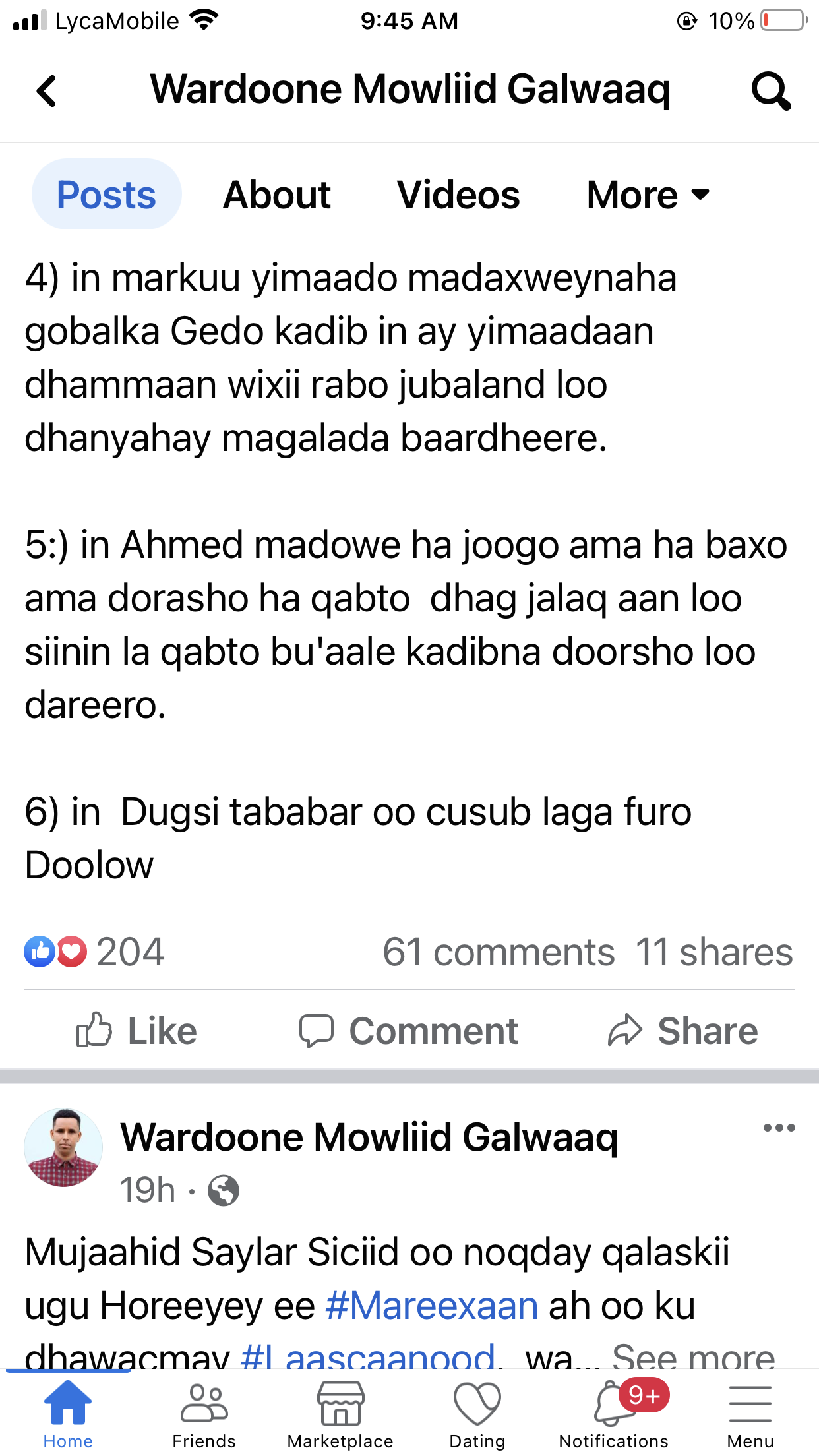The width and height of the screenshot is (819, 1456).
Task: Switch to the Videos tab
Action: coord(458,195)
